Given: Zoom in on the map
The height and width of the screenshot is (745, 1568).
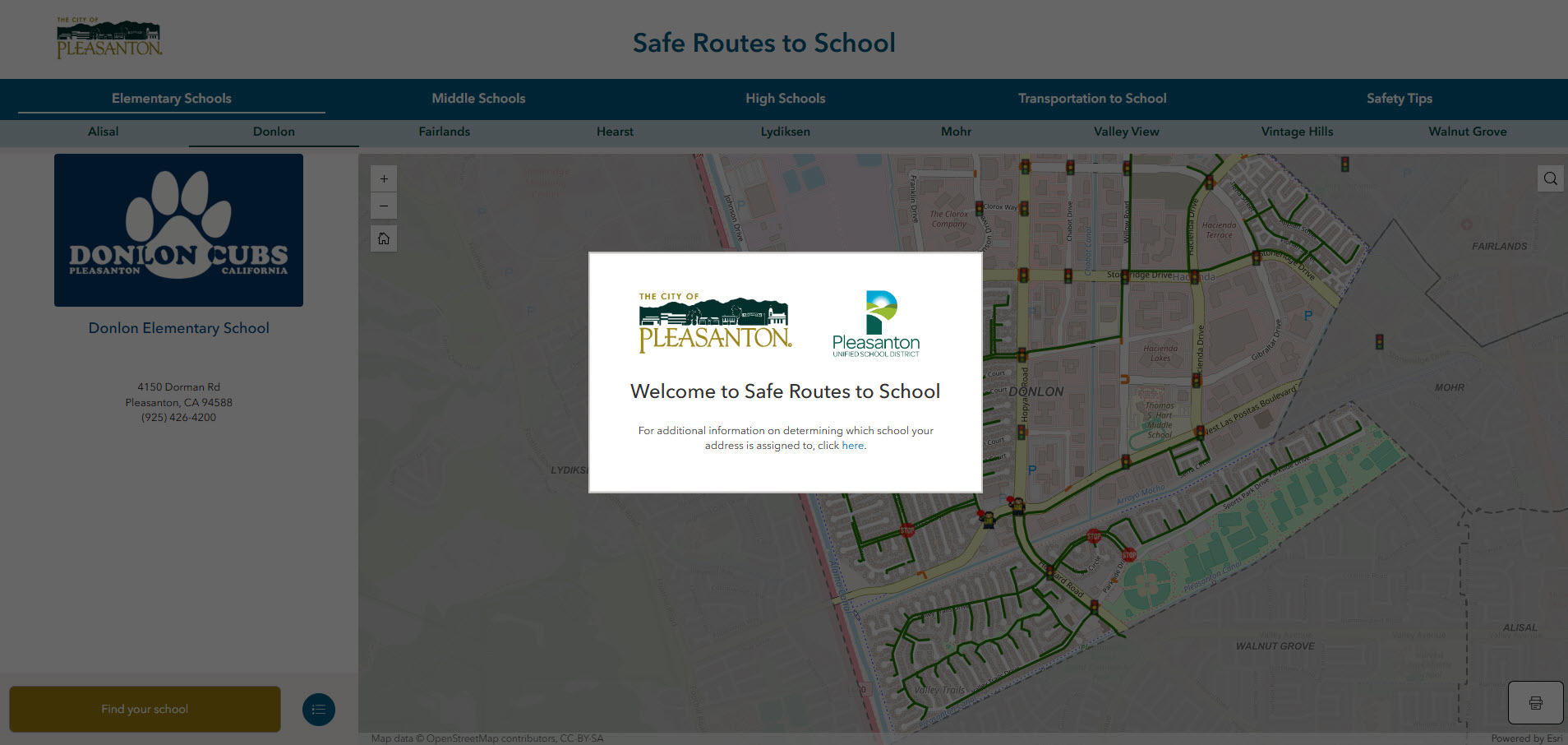Looking at the screenshot, I should 384,178.
